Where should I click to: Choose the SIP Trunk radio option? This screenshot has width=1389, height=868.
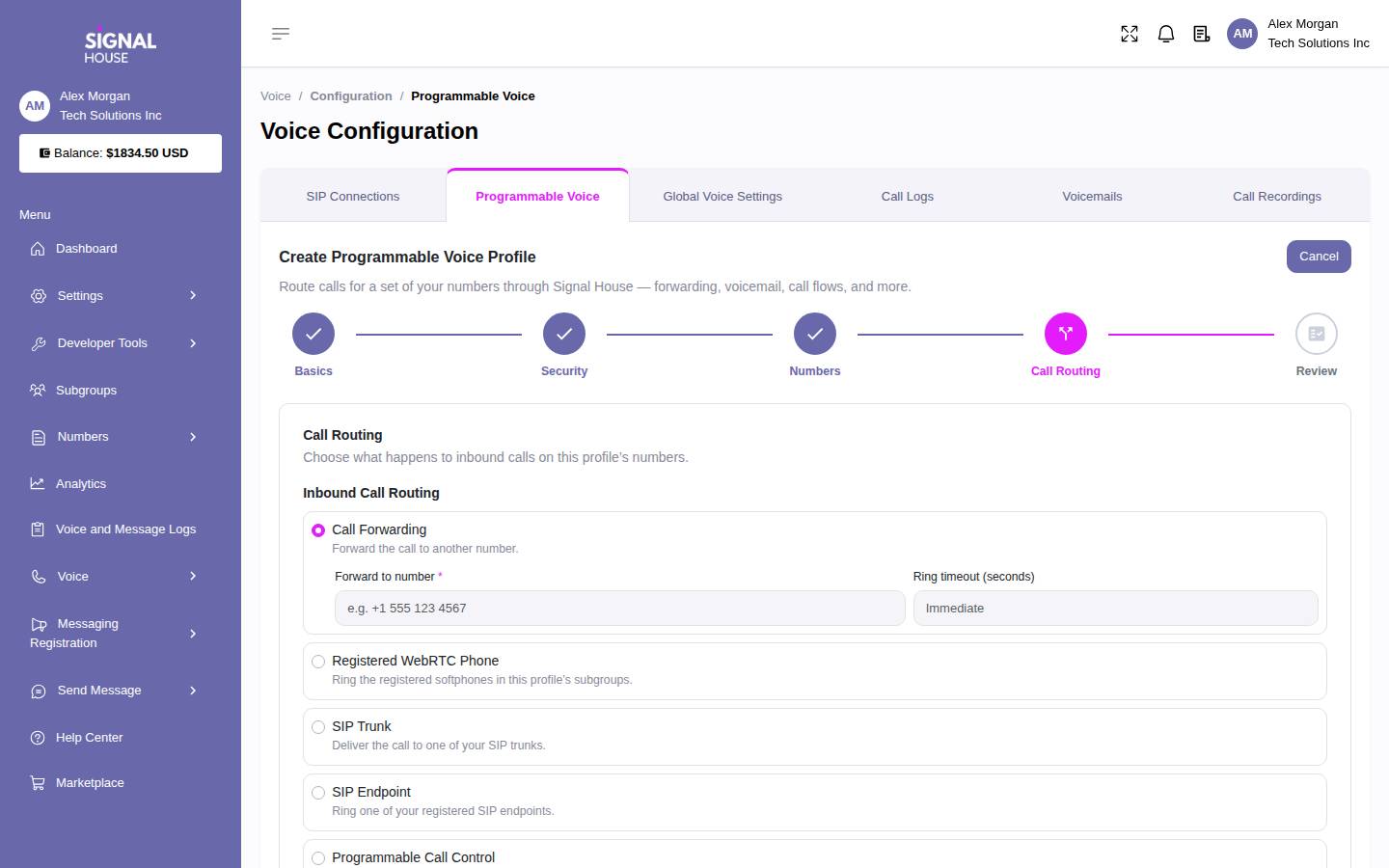point(318,727)
